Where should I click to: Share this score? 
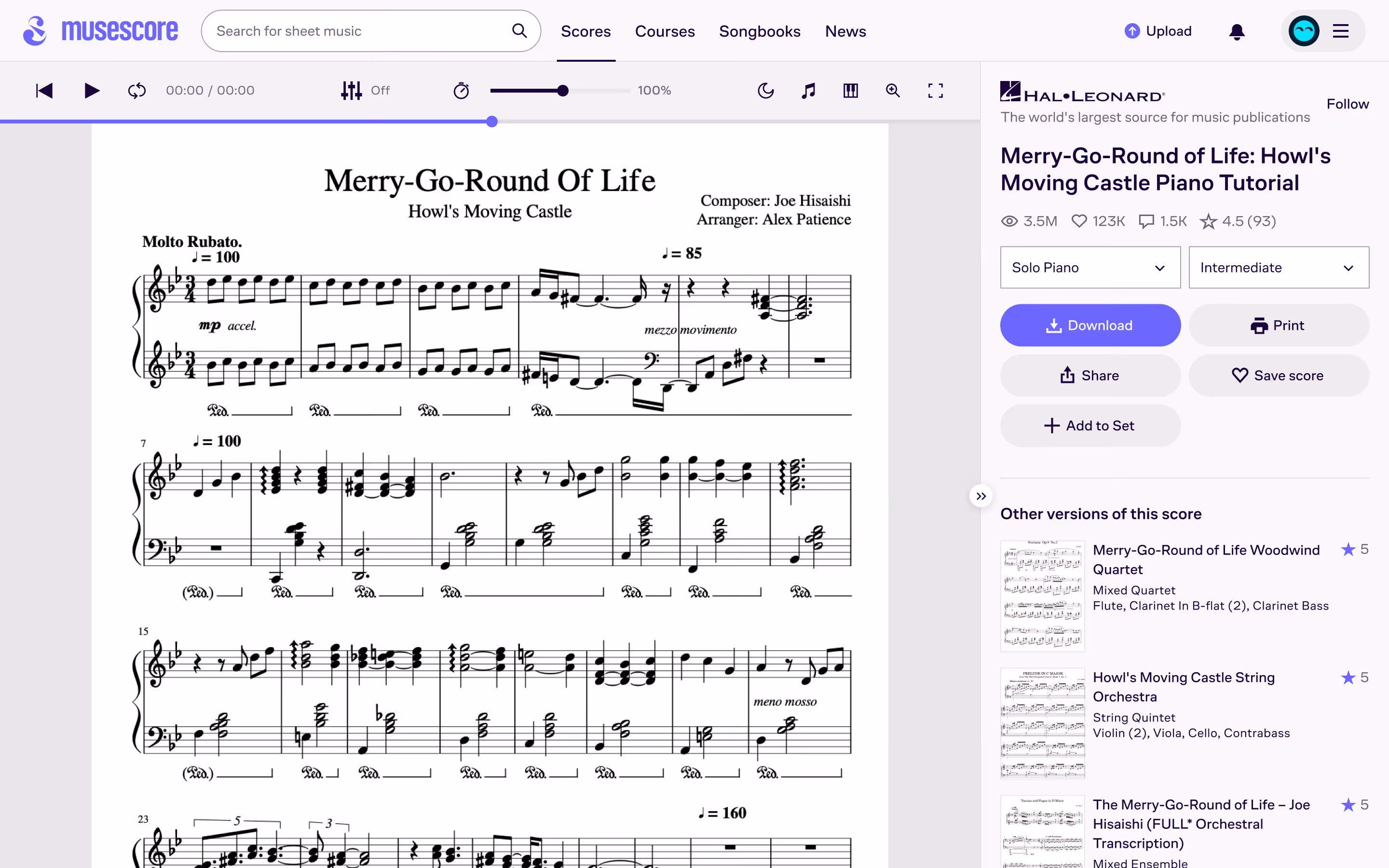(1090, 376)
